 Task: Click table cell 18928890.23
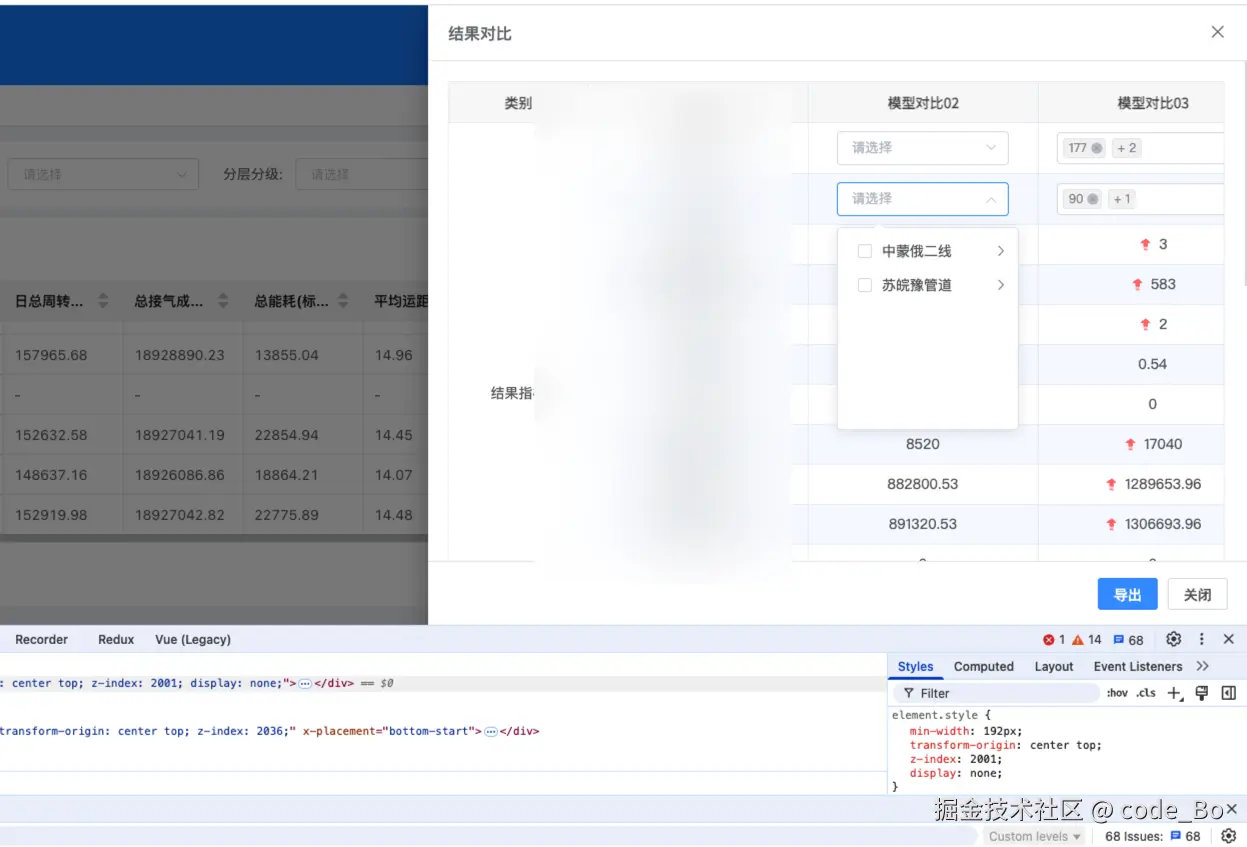point(180,355)
